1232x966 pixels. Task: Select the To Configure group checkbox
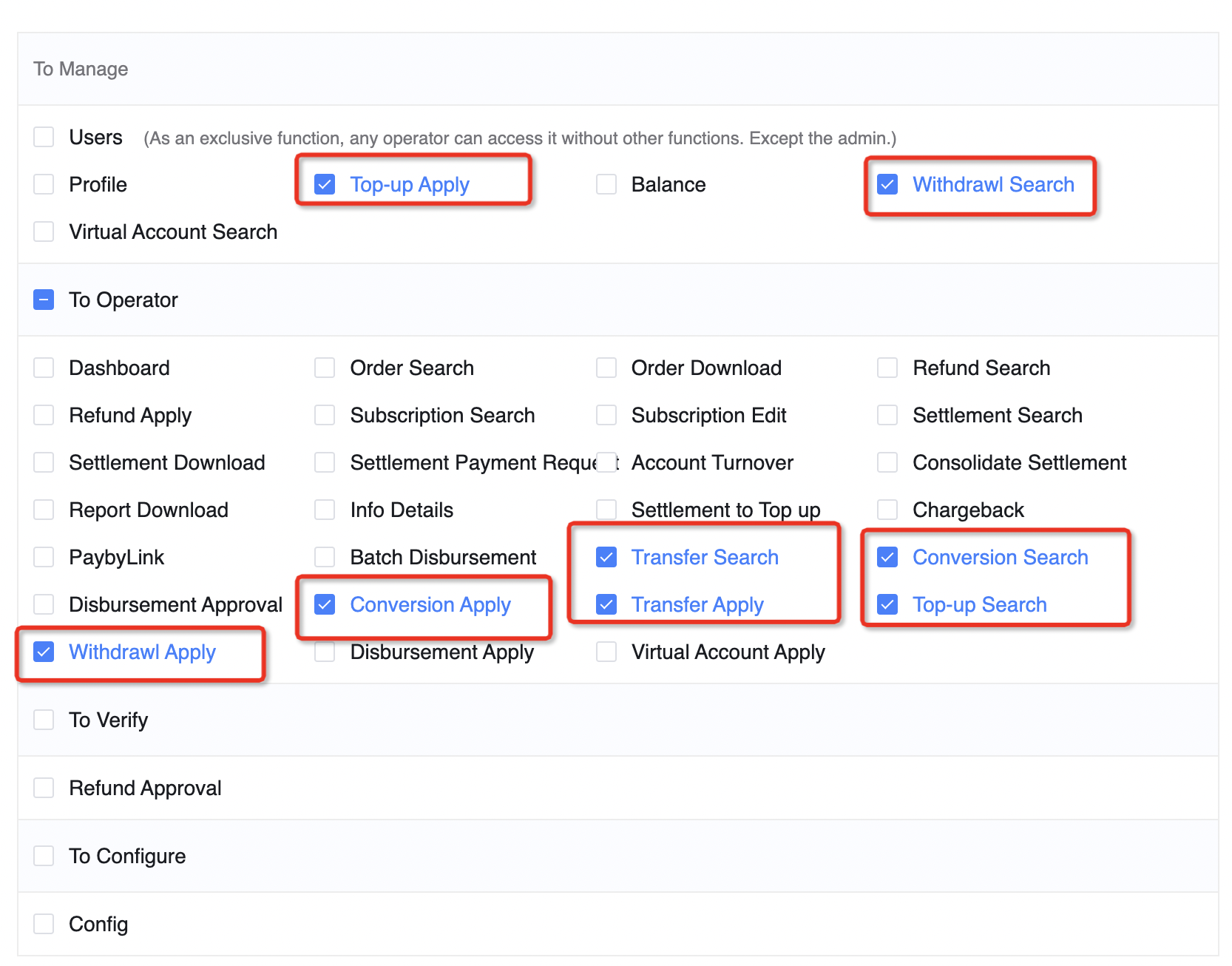pos(44,856)
